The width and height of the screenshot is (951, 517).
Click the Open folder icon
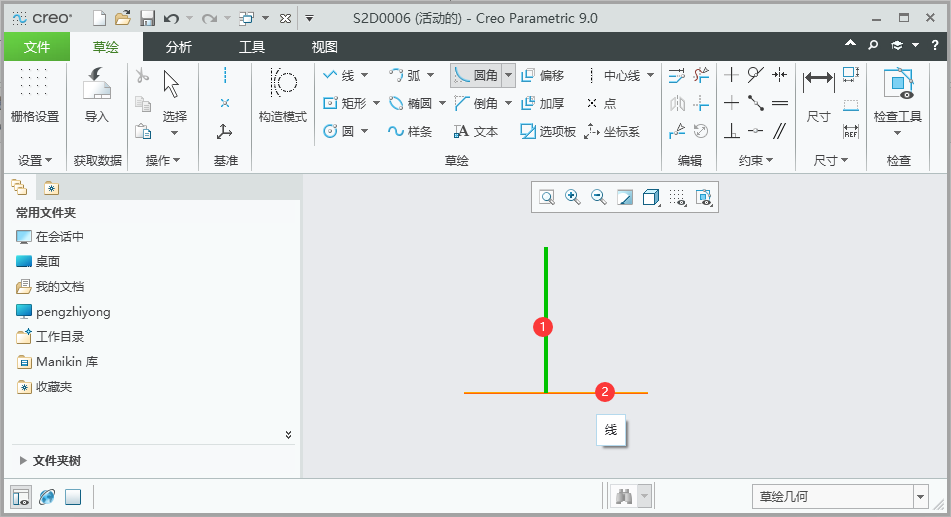[123, 18]
